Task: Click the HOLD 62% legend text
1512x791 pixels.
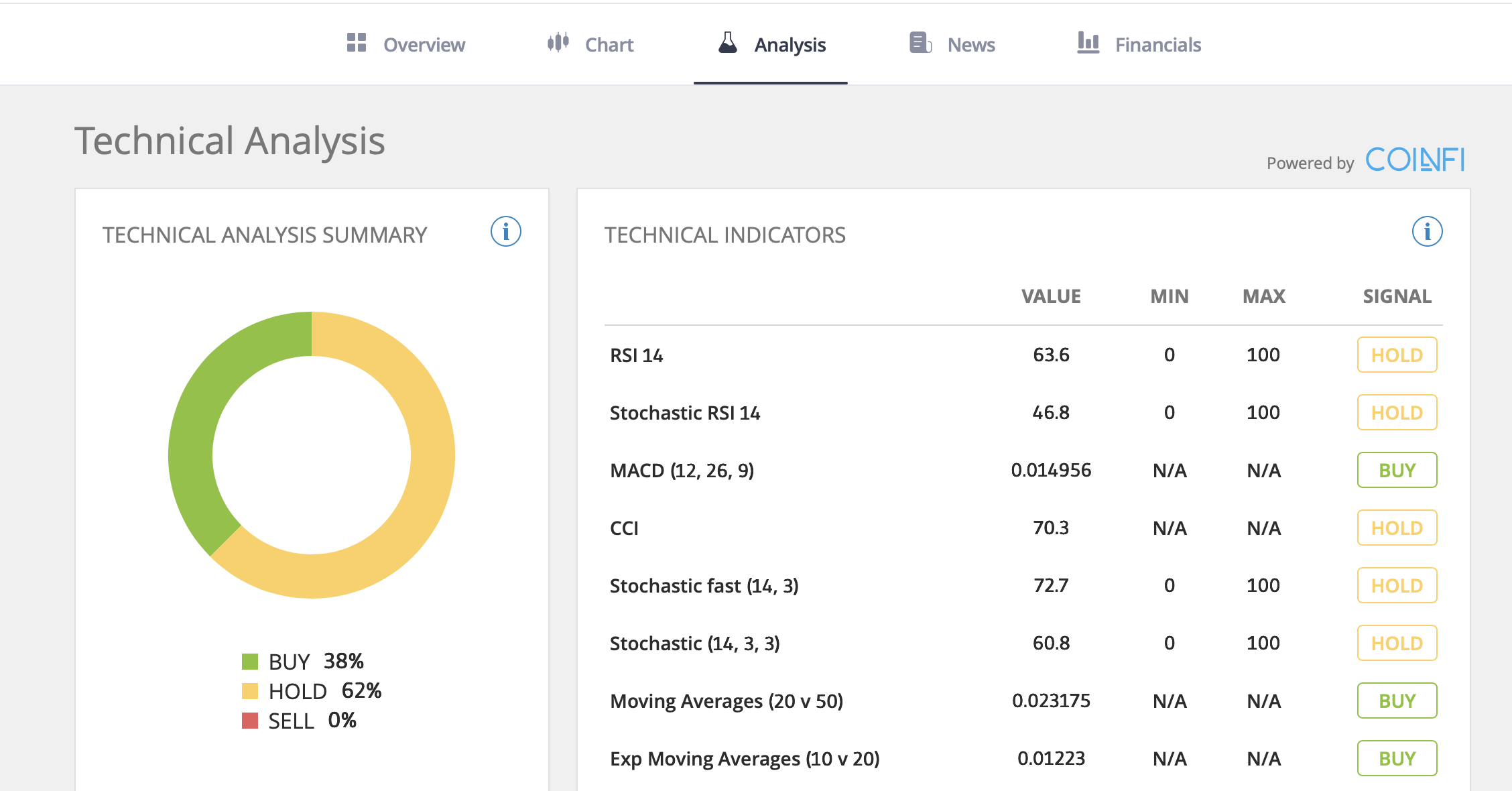Action: click(325, 691)
